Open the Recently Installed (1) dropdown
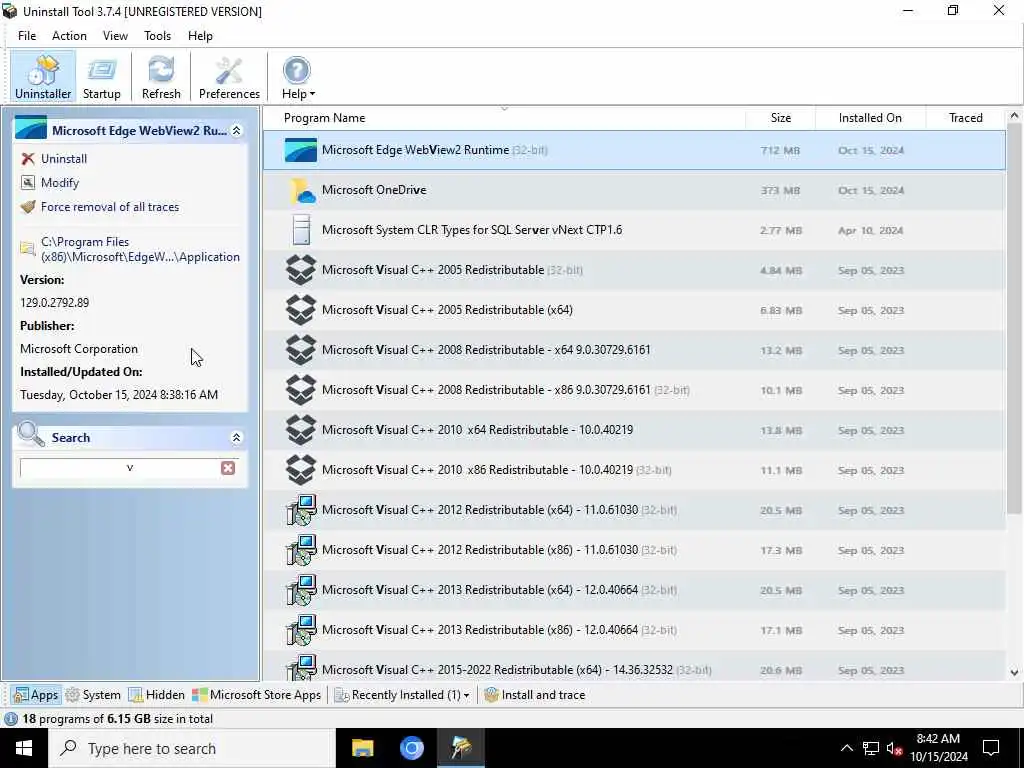The image size is (1024, 768). [x=402, y=695]
